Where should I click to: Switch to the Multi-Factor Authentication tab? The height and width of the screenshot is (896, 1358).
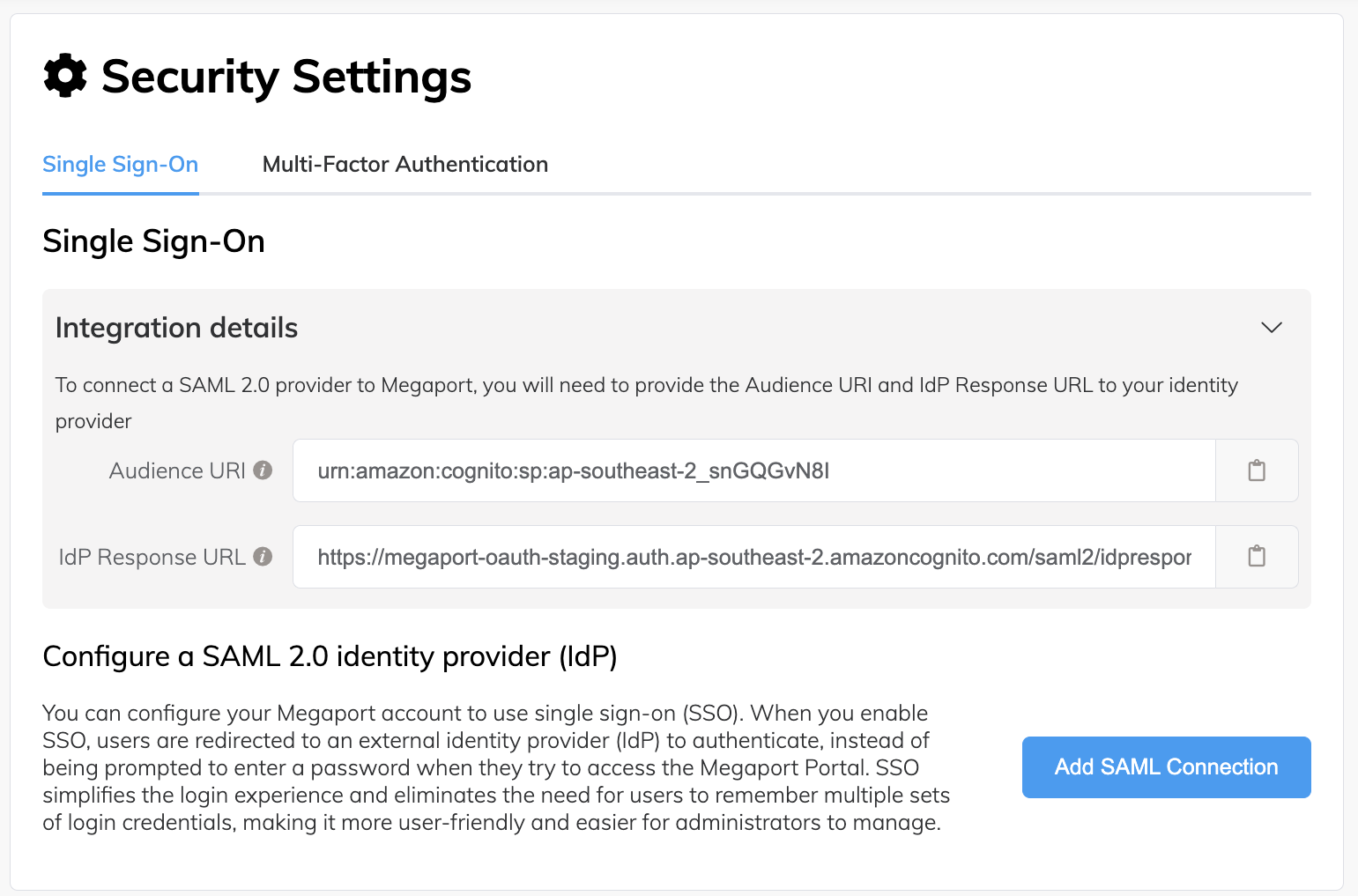tap(404, 164)
